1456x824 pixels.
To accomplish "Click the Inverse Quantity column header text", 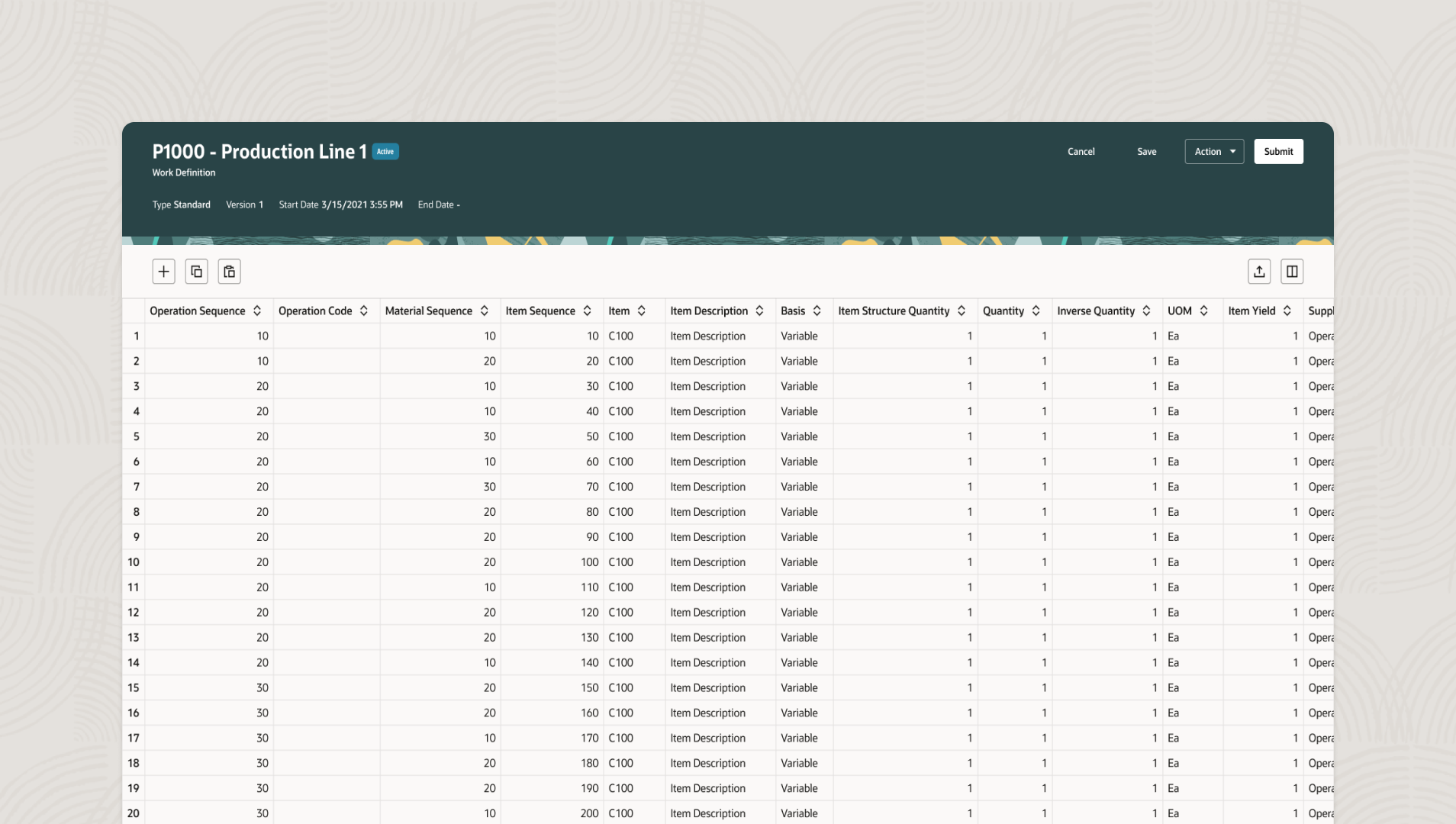I will 1096,311.
